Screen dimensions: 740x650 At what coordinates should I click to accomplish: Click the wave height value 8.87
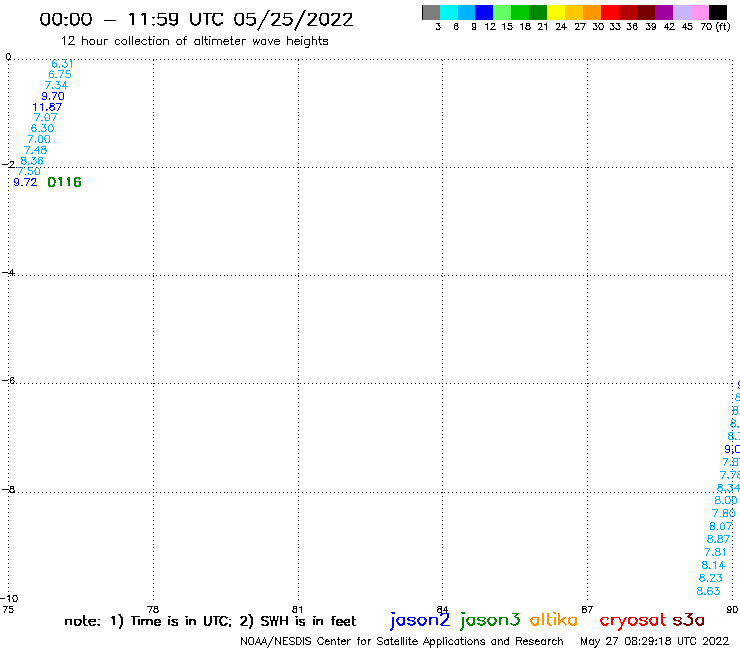718,539
